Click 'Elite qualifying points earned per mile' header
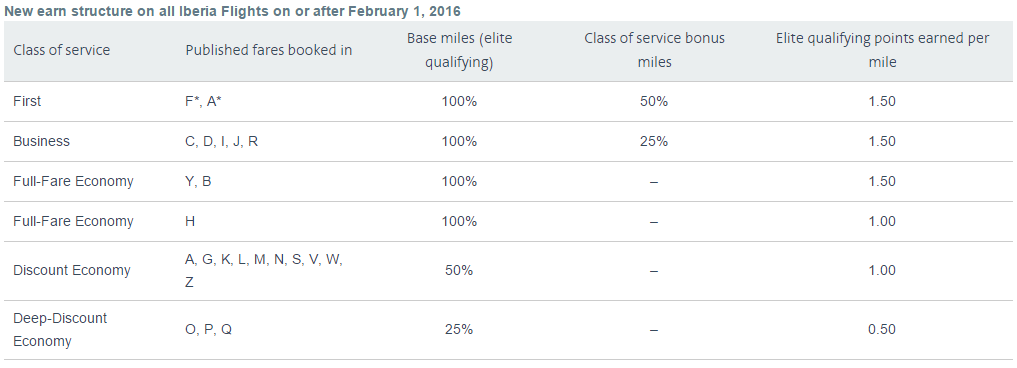 pos(882,51)
